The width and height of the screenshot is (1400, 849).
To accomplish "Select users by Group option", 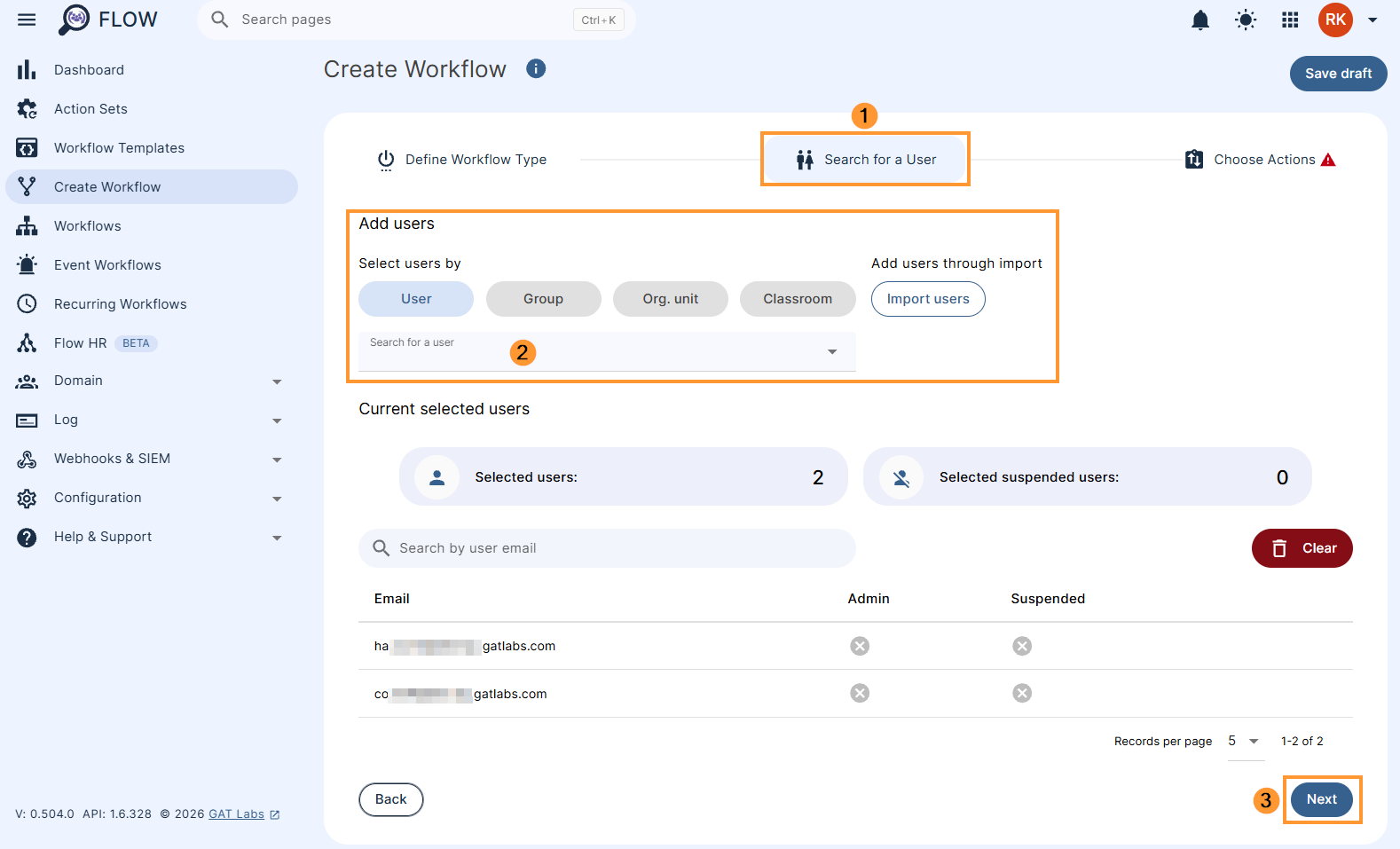I will click(x=543, y=299).
